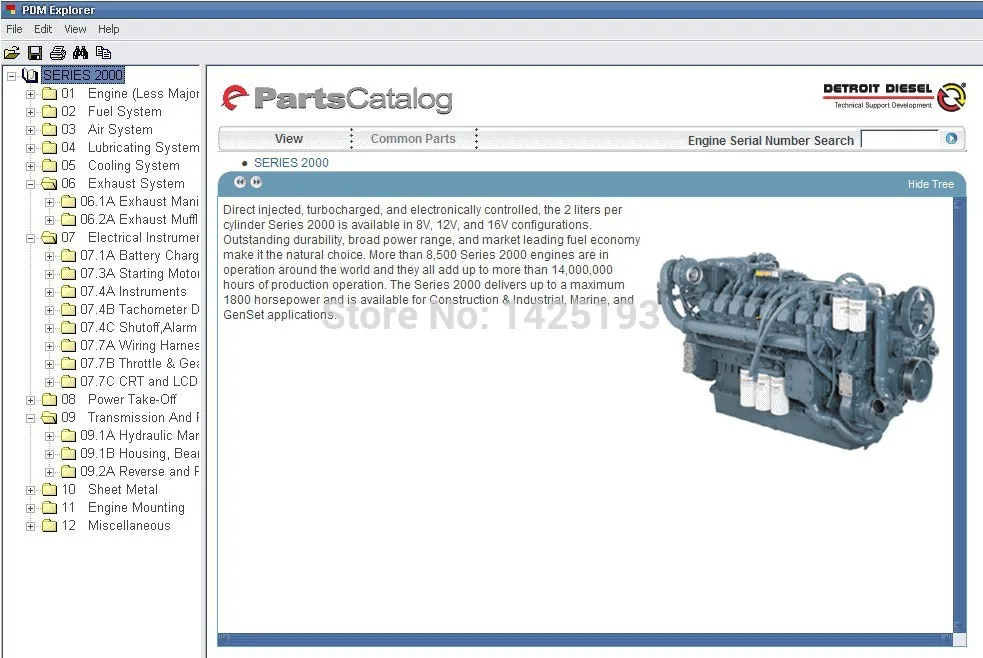The height and width of the screenshot is (658, 983).
Task: Open the SERIES 2000 breadcrumb link
Action: click(x=291, y=163)
